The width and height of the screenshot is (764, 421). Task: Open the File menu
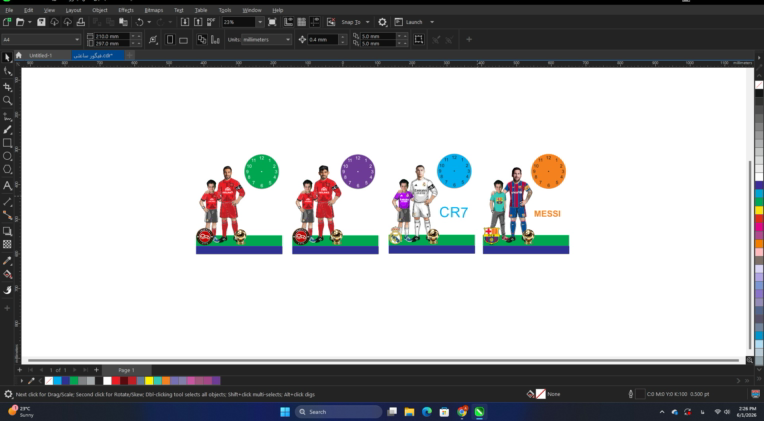[x=9, y=10]
